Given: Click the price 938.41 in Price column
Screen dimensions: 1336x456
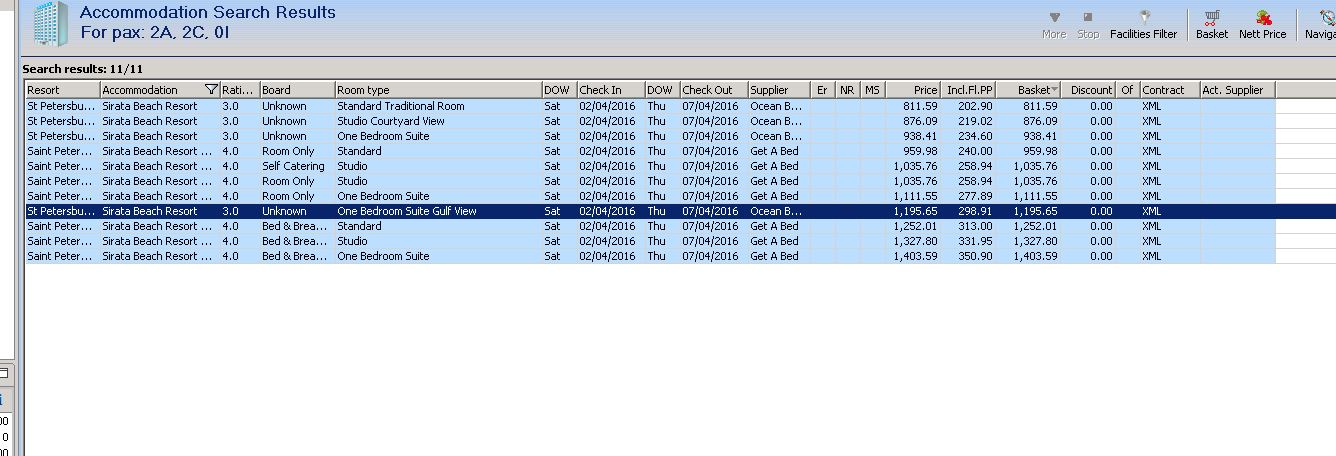Looking at the screenshot, I should coord(920,136).
